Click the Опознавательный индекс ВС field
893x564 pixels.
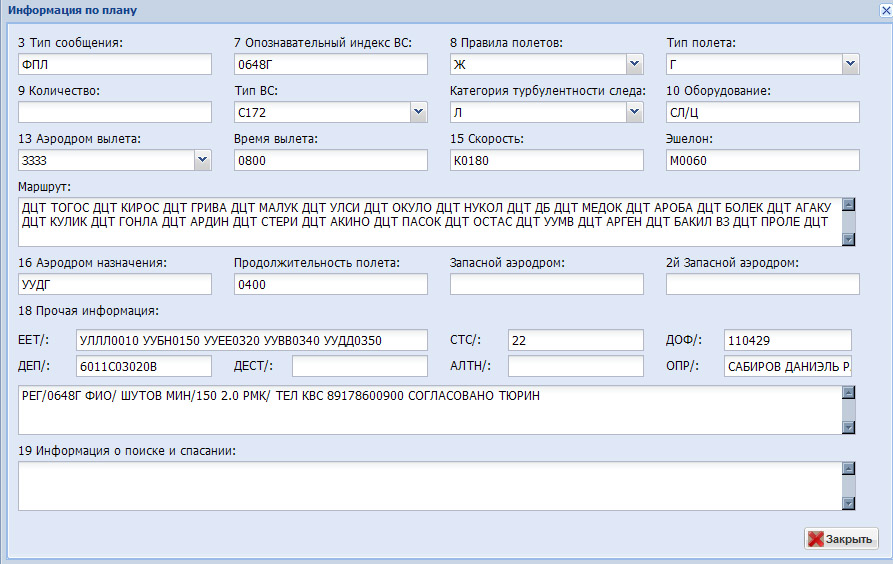[x=330, y=65]
